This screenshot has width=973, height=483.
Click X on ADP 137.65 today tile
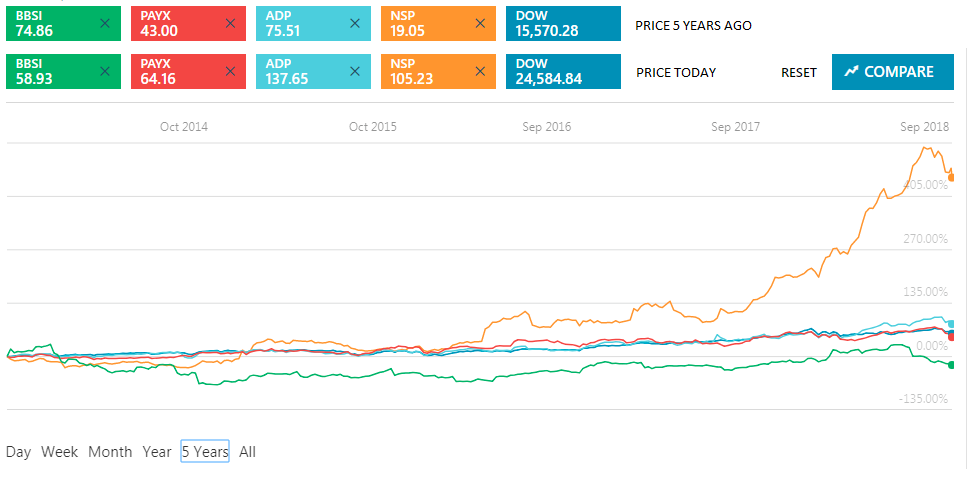coord(355,71)
